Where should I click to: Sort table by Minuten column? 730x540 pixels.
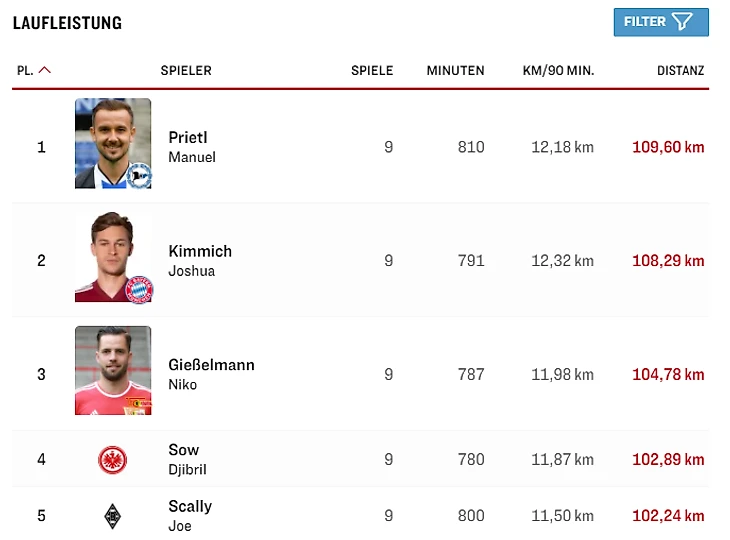(x=455, y=71)
